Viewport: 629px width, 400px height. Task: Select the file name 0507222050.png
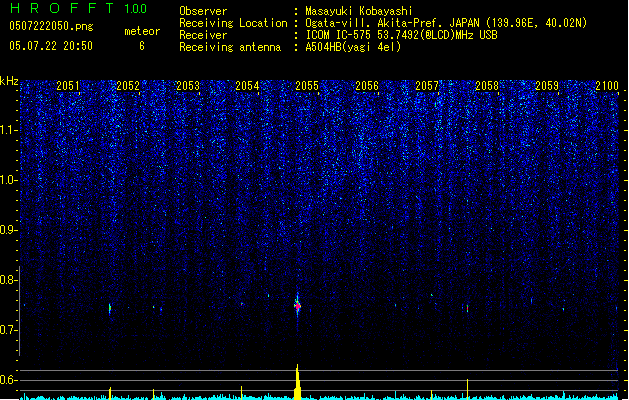pyautogui.click(x=51, y=26)
